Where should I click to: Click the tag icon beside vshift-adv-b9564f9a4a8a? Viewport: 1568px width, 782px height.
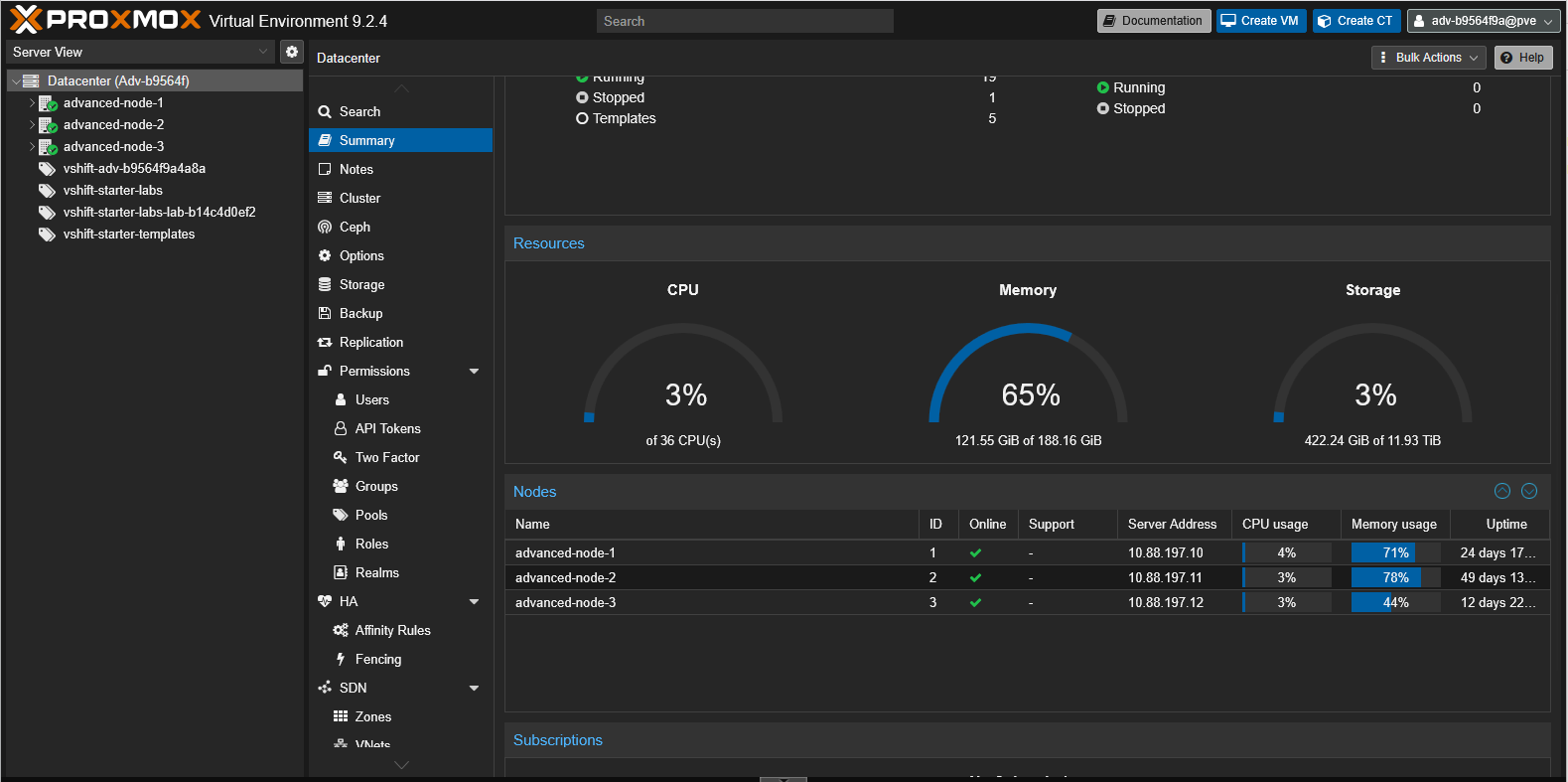(x=47, y=169)
